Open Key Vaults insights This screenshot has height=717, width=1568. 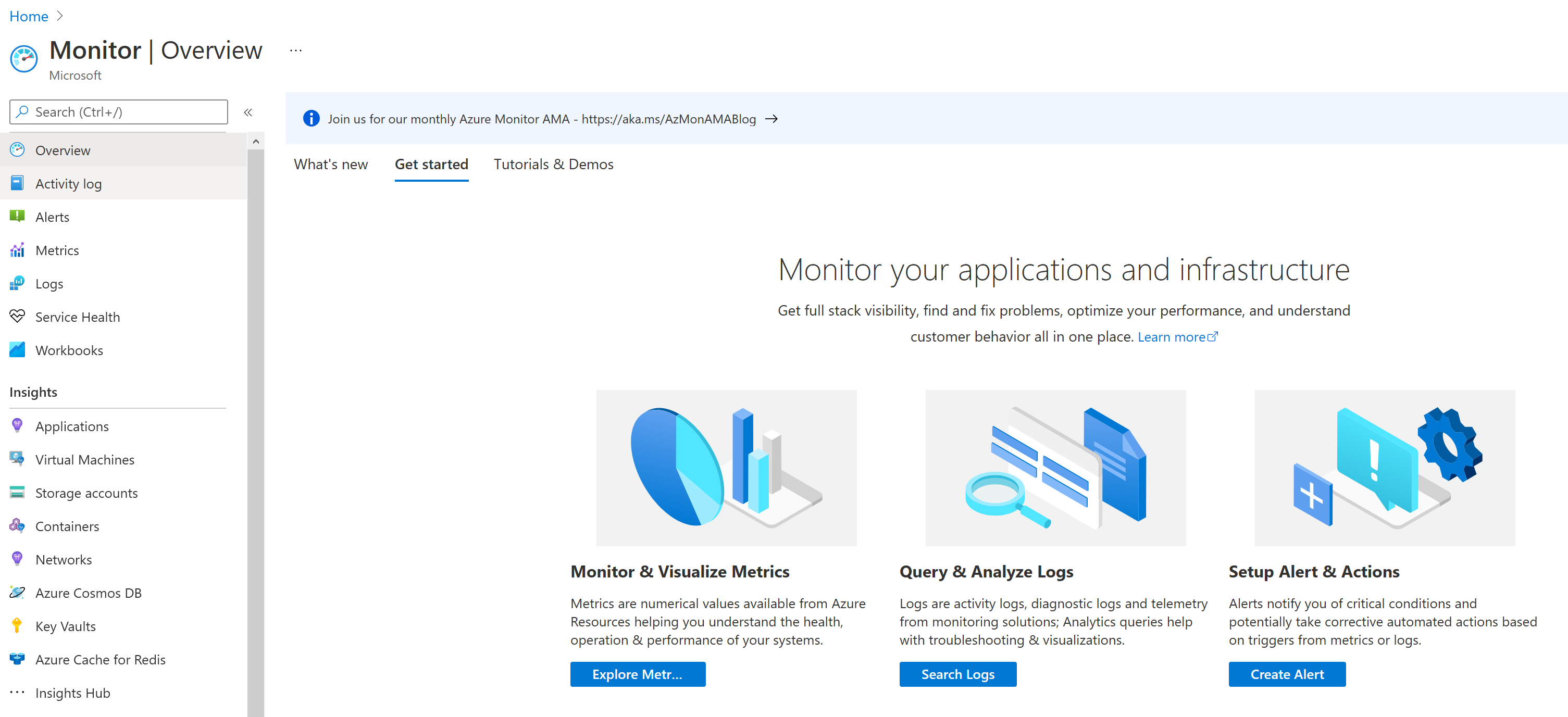pyautogui.click(x=123, y=626)
